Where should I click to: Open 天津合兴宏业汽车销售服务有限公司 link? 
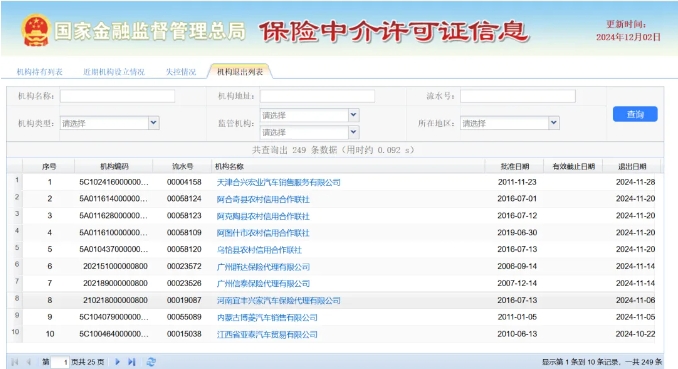278,183
